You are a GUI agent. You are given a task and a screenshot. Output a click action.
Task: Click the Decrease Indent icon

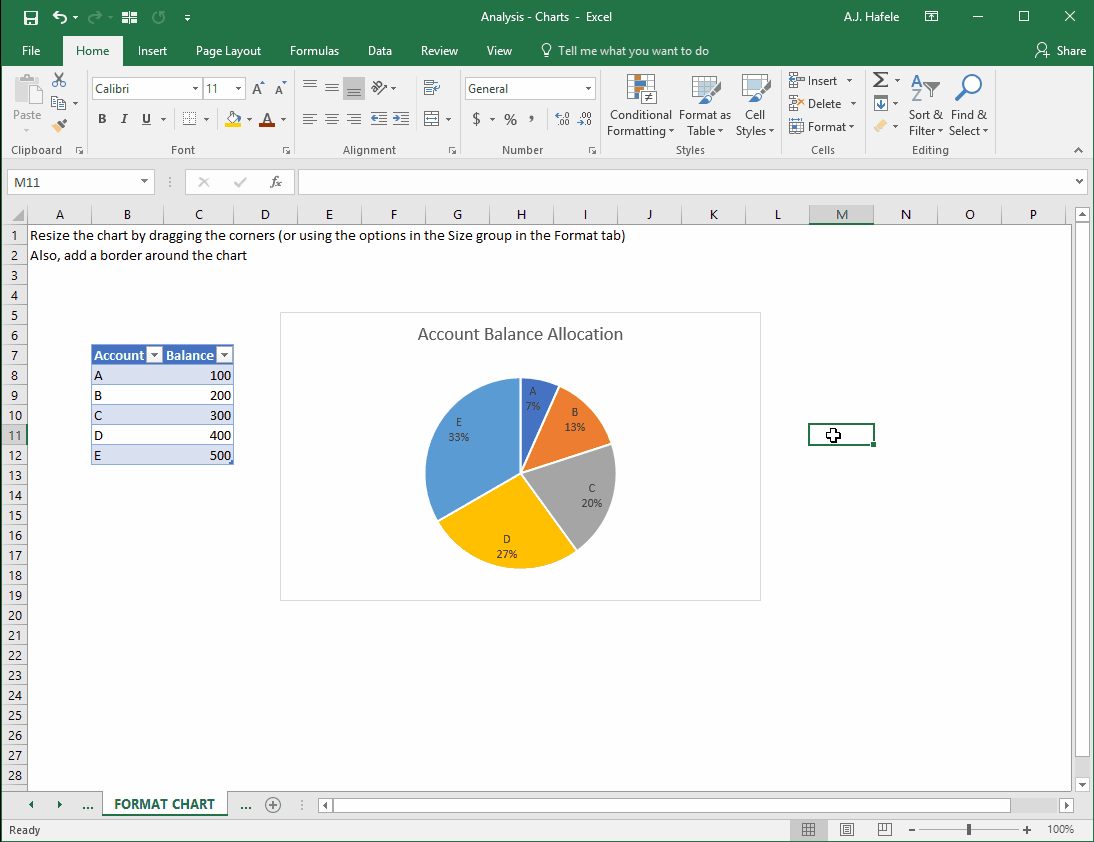(378, 119)
